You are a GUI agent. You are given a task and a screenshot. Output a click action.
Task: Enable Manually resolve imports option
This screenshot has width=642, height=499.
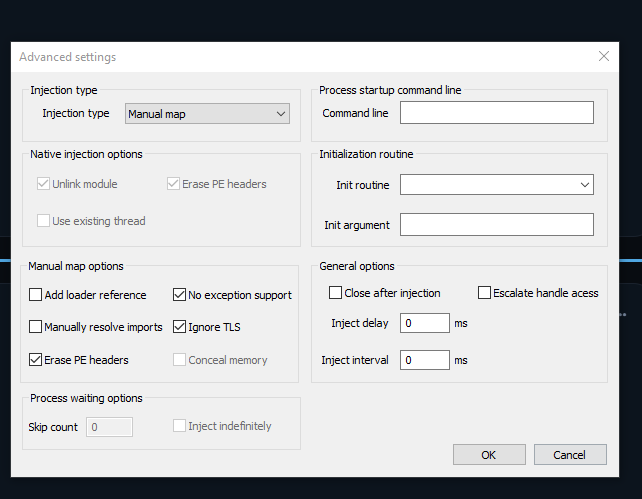(x=36, y=327)
